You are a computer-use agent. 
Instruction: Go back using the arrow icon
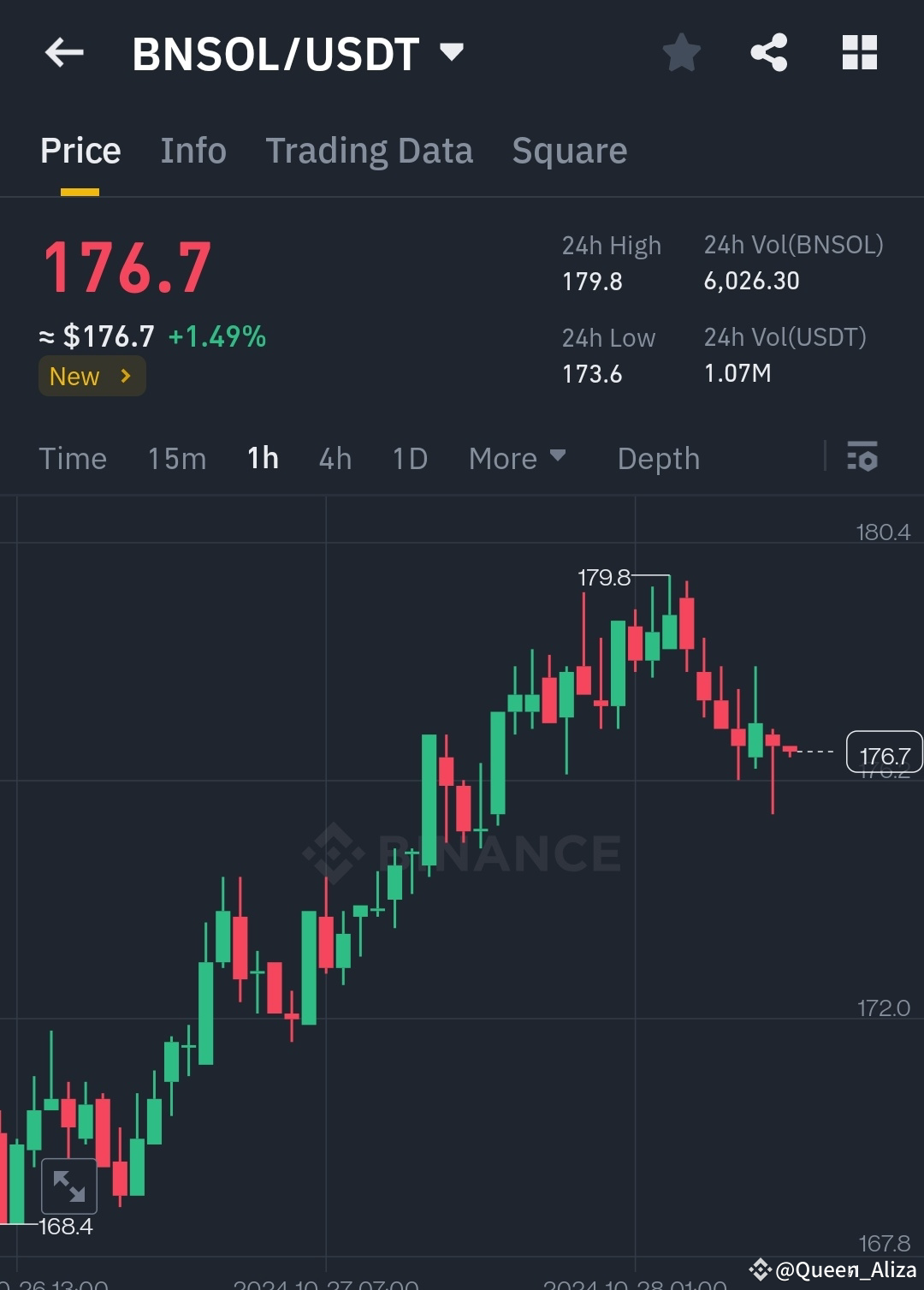(x=64, y=52)
